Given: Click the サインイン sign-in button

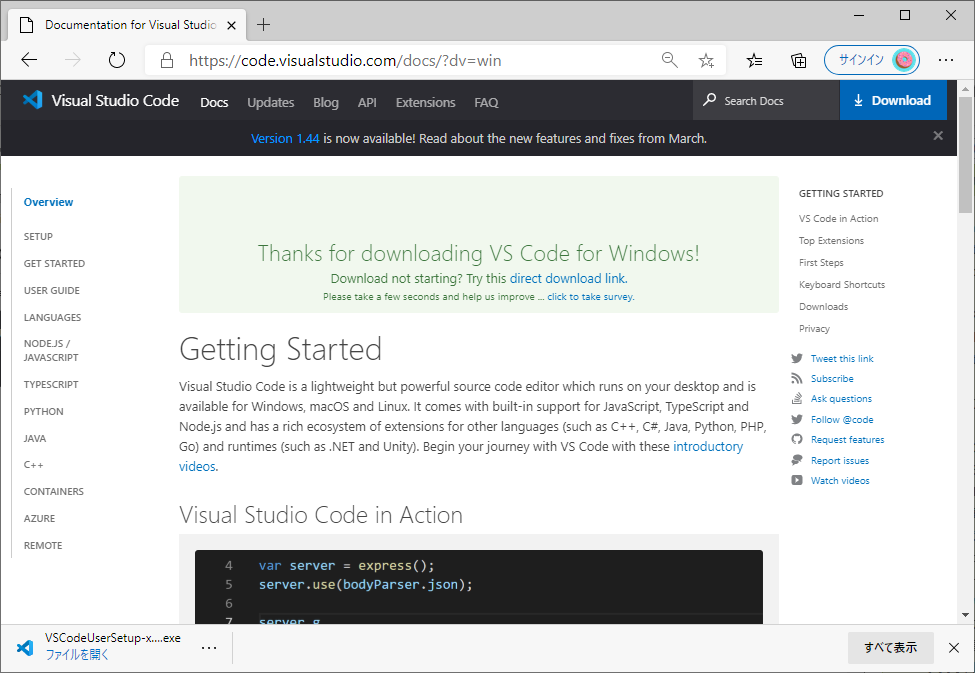Looking at the screenshot, I should (872, 60).
